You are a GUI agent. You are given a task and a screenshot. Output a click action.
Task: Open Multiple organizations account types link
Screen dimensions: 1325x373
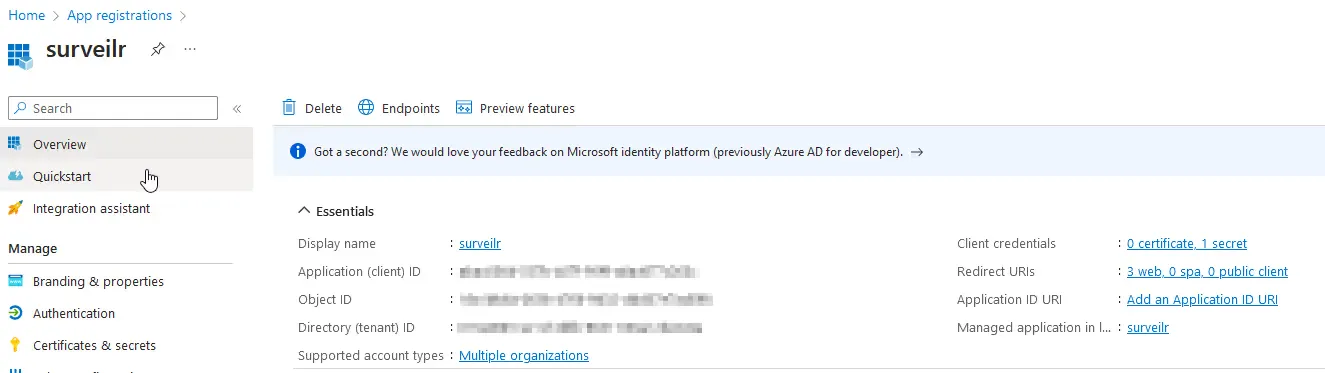[x=524, y=355]
